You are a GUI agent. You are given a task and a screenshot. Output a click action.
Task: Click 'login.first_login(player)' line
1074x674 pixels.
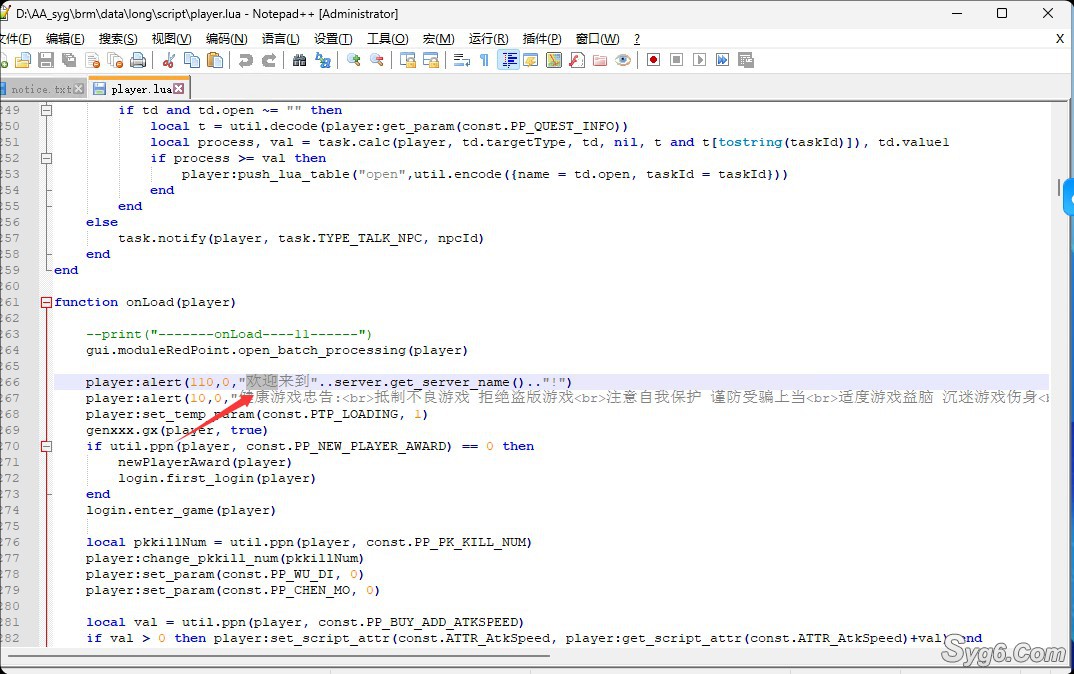point(216,478)
